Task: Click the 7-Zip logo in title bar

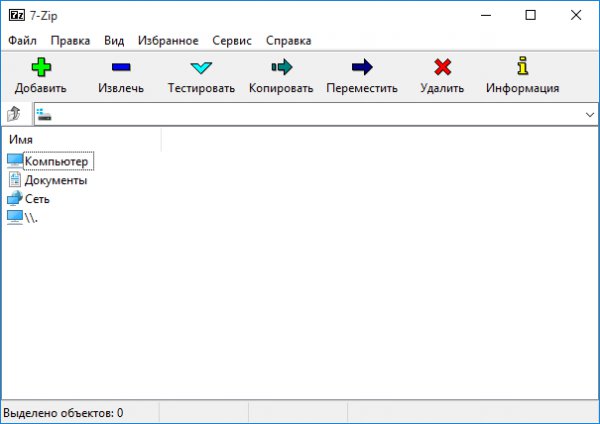Action: pyautogui.click(x=17, y=15)
